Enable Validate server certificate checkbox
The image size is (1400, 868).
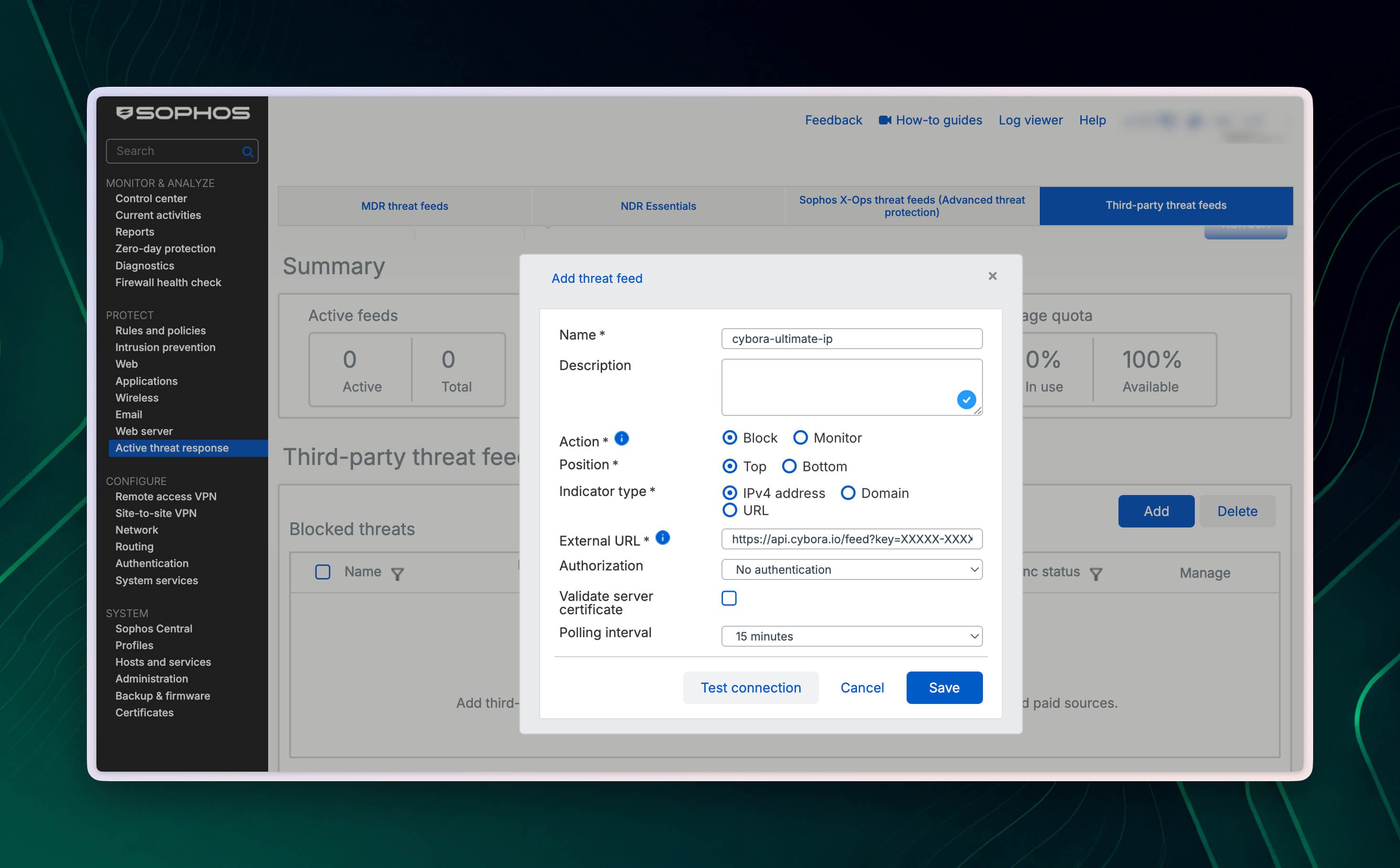(x=729, y=598)
